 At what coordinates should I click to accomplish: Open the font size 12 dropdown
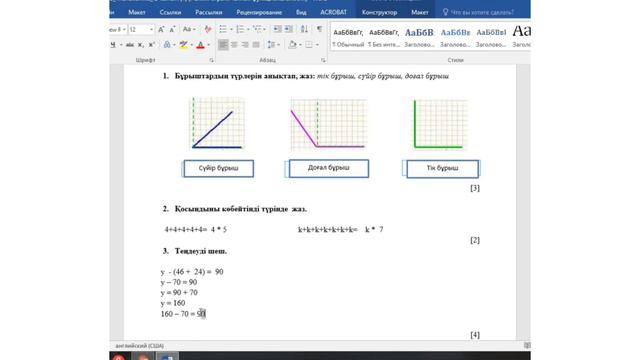tap(151, 29)
